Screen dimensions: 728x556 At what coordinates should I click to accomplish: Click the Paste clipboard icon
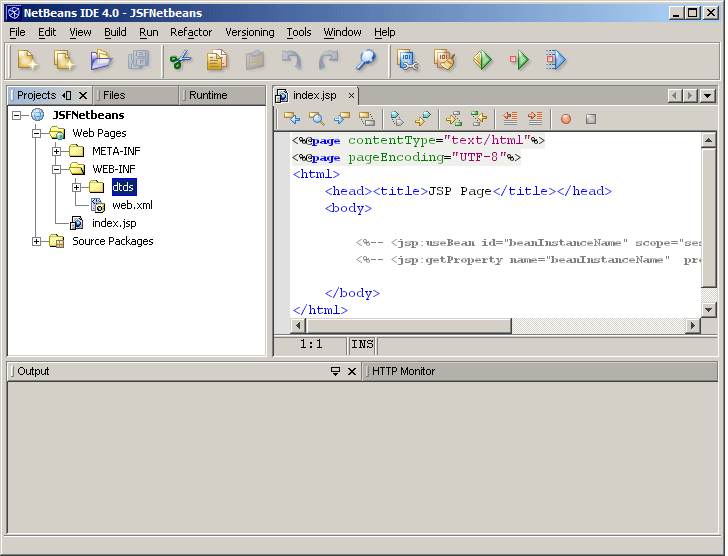[x=254, y=60]
